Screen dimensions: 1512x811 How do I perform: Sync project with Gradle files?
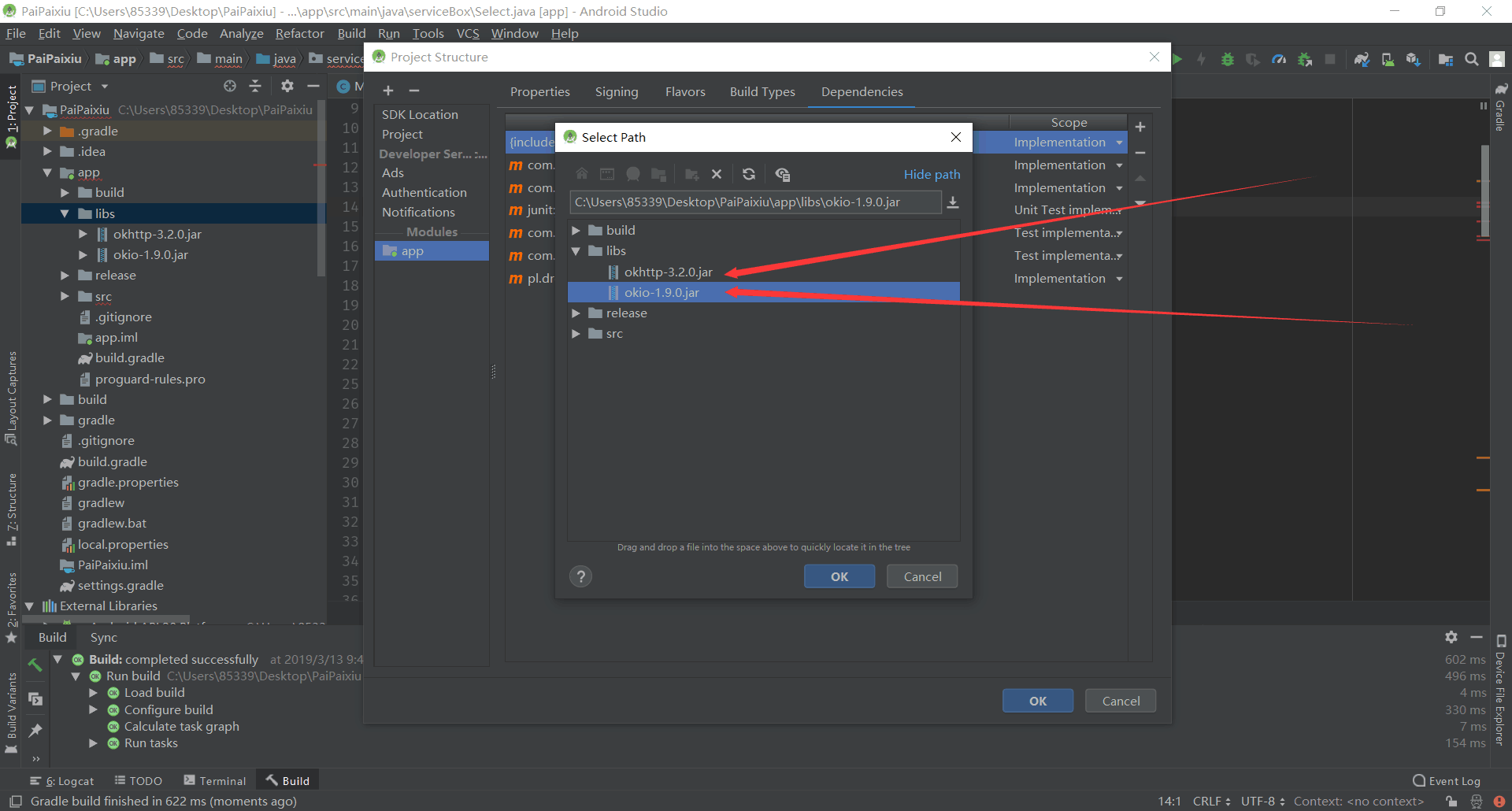[1362, 59]
